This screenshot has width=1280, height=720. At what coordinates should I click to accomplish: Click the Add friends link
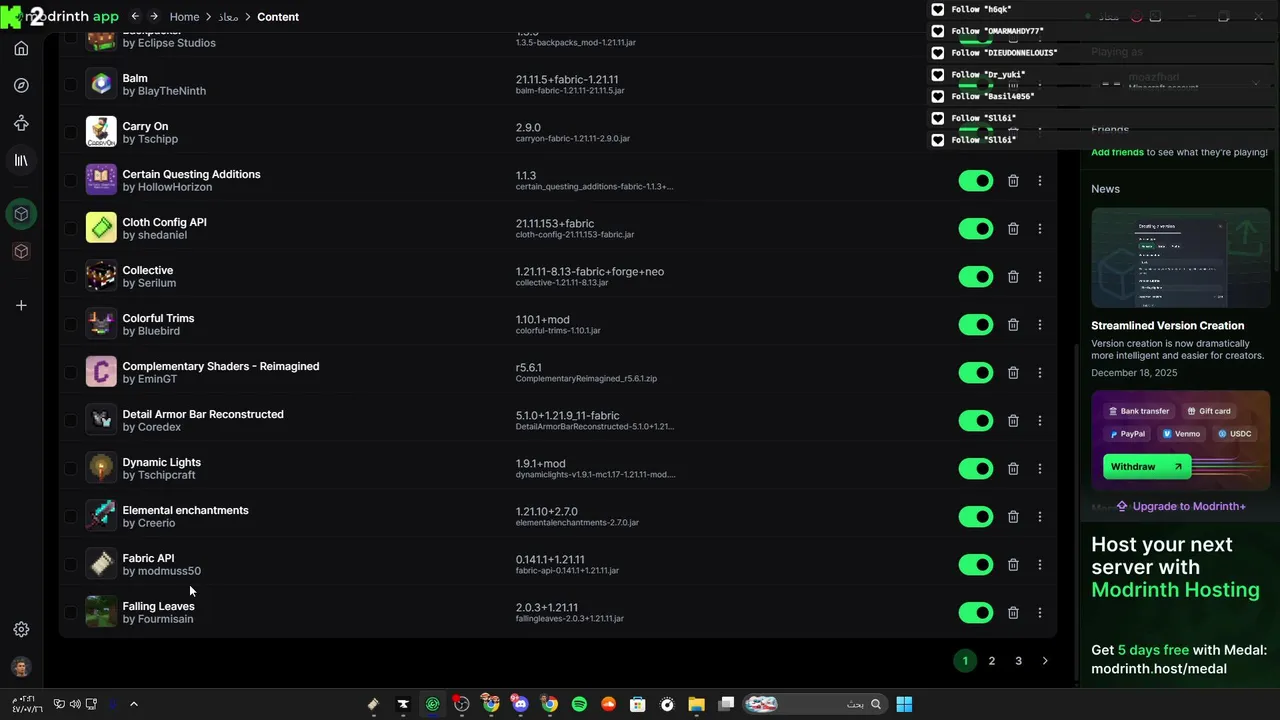click(x=1117, y=152)
